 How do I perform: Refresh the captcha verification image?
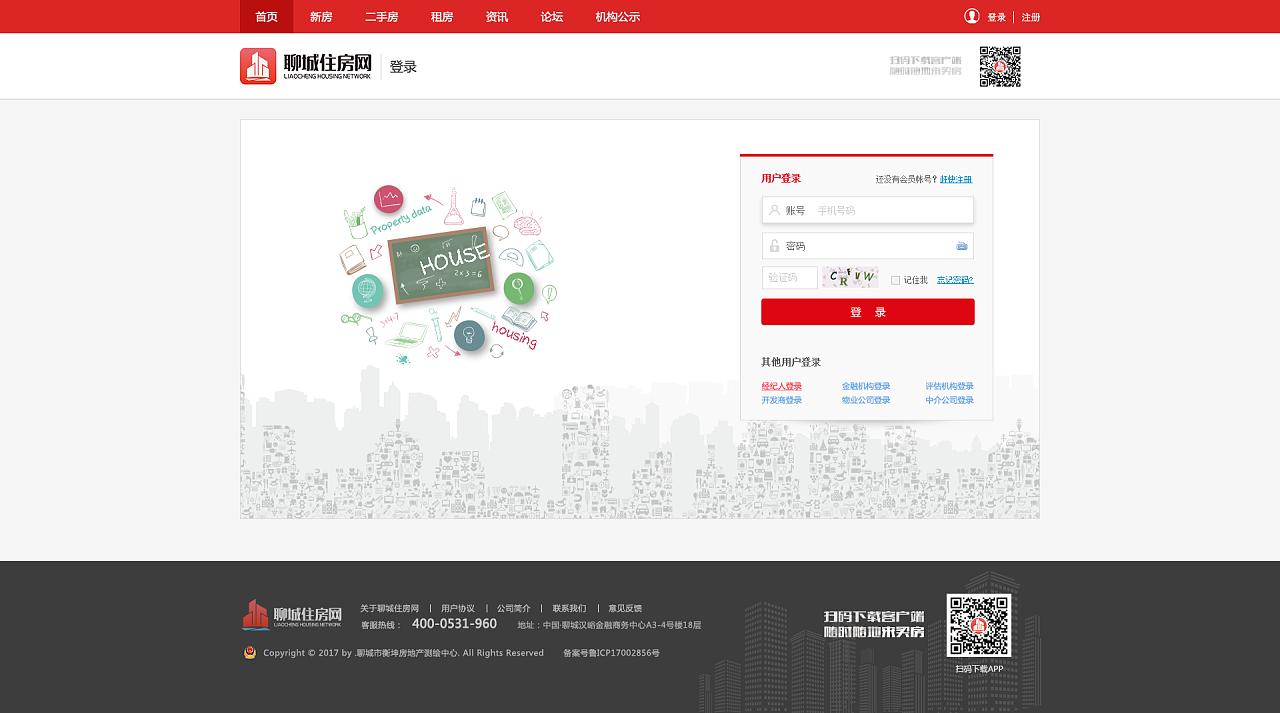(849, 278)
